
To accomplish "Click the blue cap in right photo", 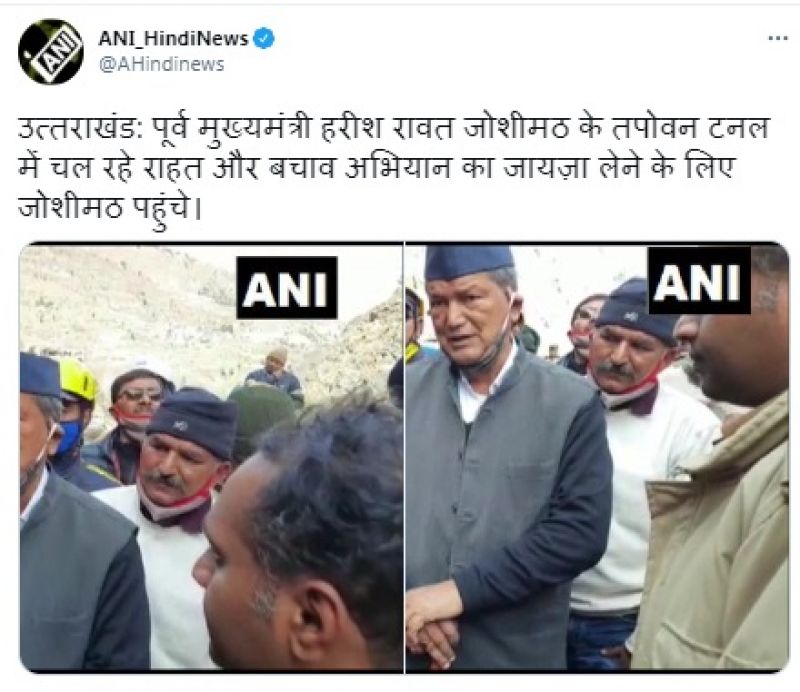I will point(468,262).
